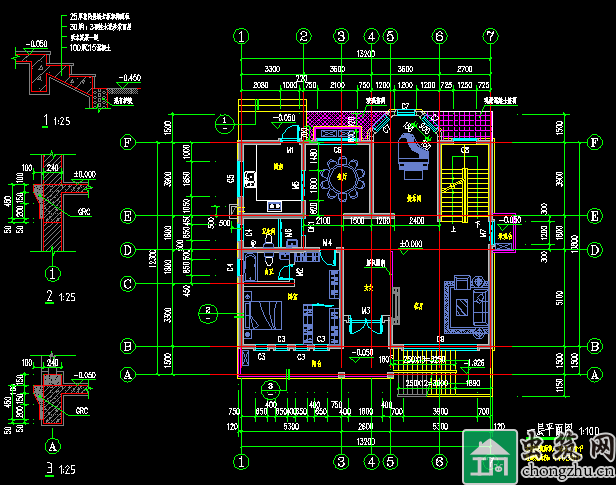The height and width of the screenshot is (485, 616).
Task: Click grid bubble A on the right side
Action: [x=596, y=375]
